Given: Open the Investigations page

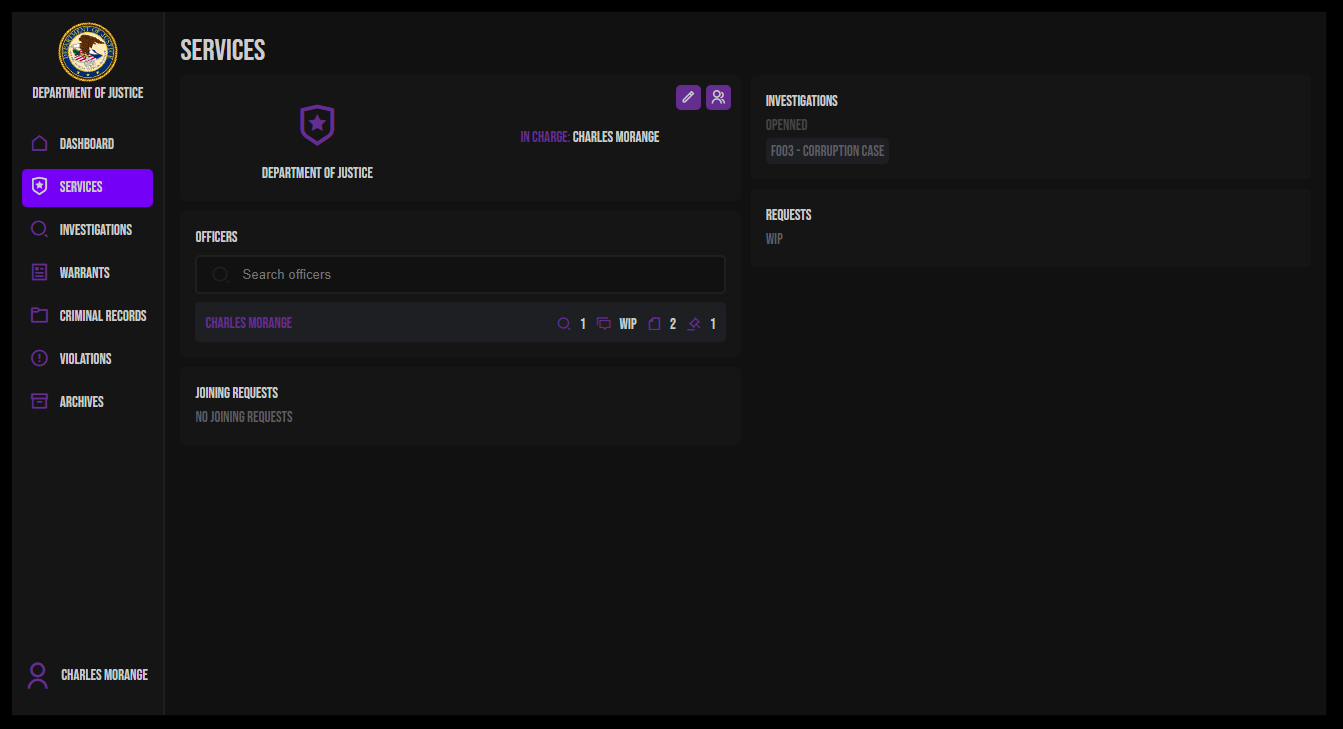Looking at the screenshot, I should pos(95,230).
